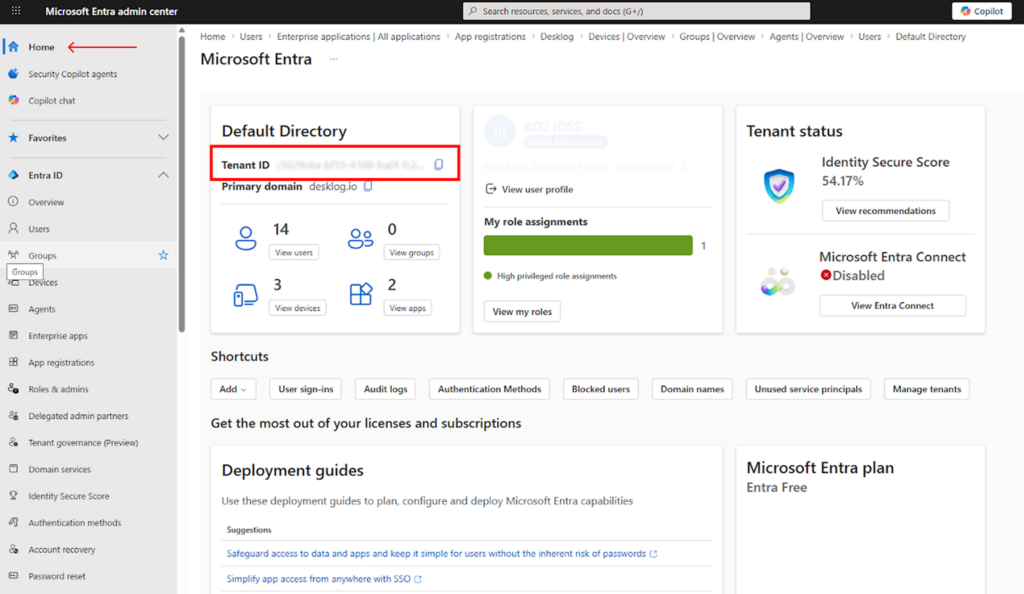Collapse the Entra ID section chevron
The image size is (1024, 594).
click(163, 175)
